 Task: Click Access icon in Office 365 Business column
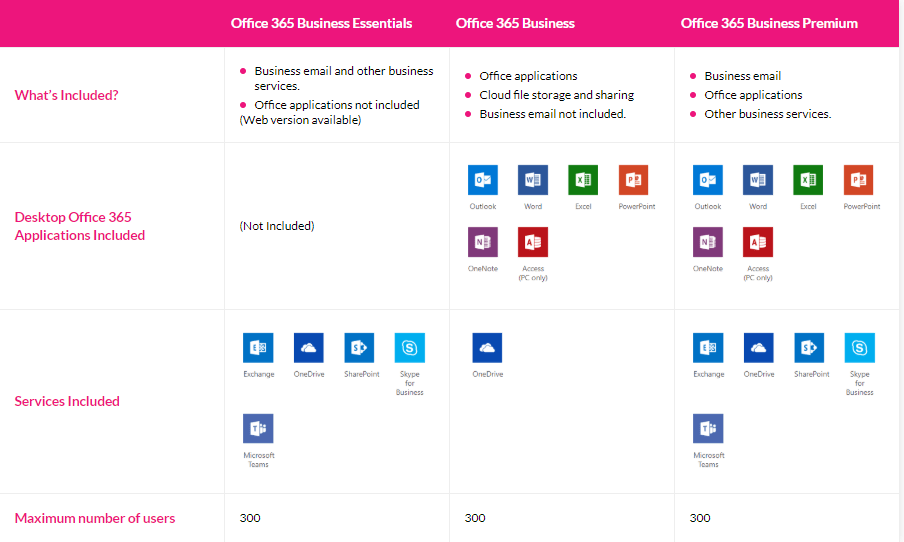533,242
